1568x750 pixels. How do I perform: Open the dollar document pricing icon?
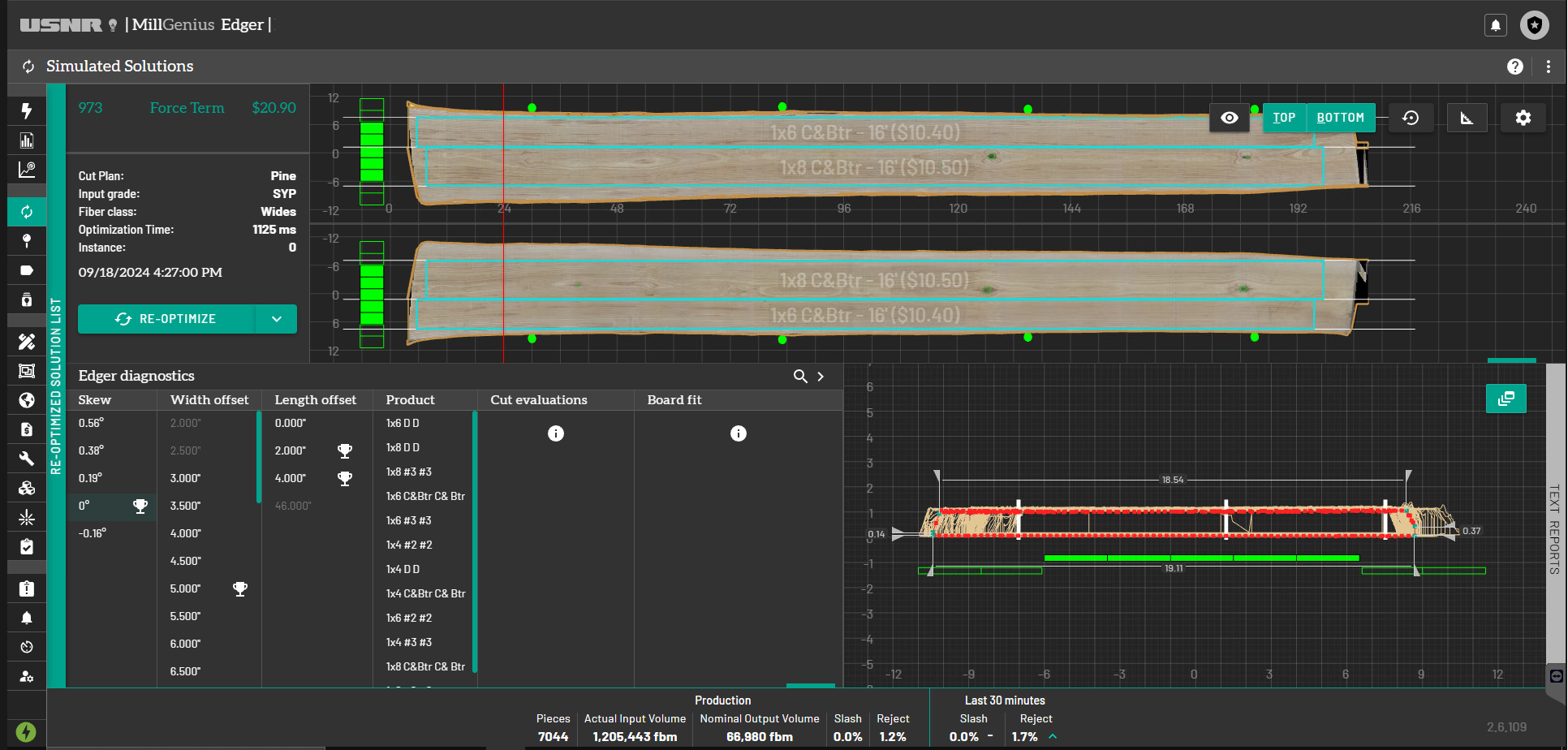pos(27,429)
